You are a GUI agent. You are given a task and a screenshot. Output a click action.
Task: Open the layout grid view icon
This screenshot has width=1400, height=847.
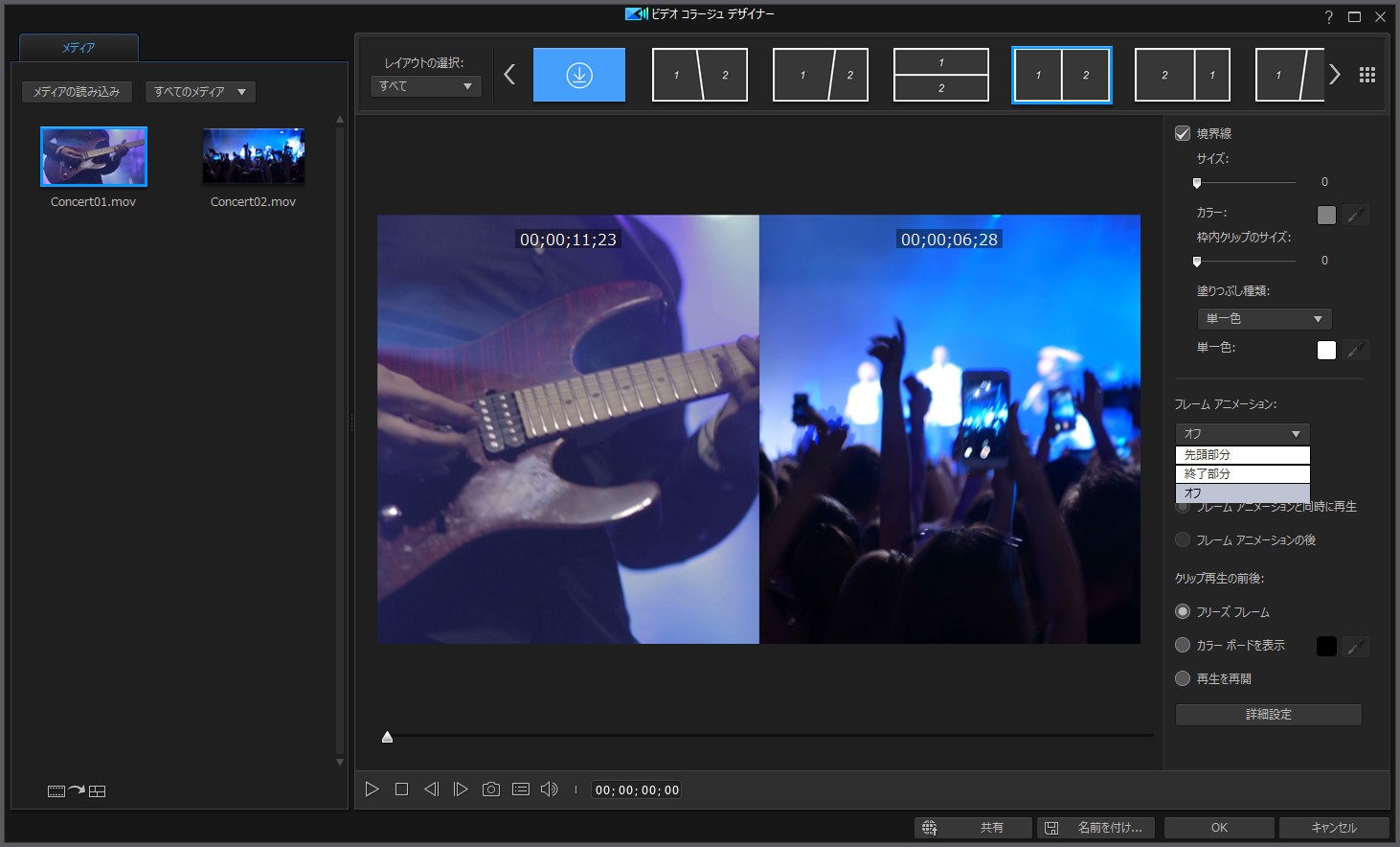point(1366,75)
